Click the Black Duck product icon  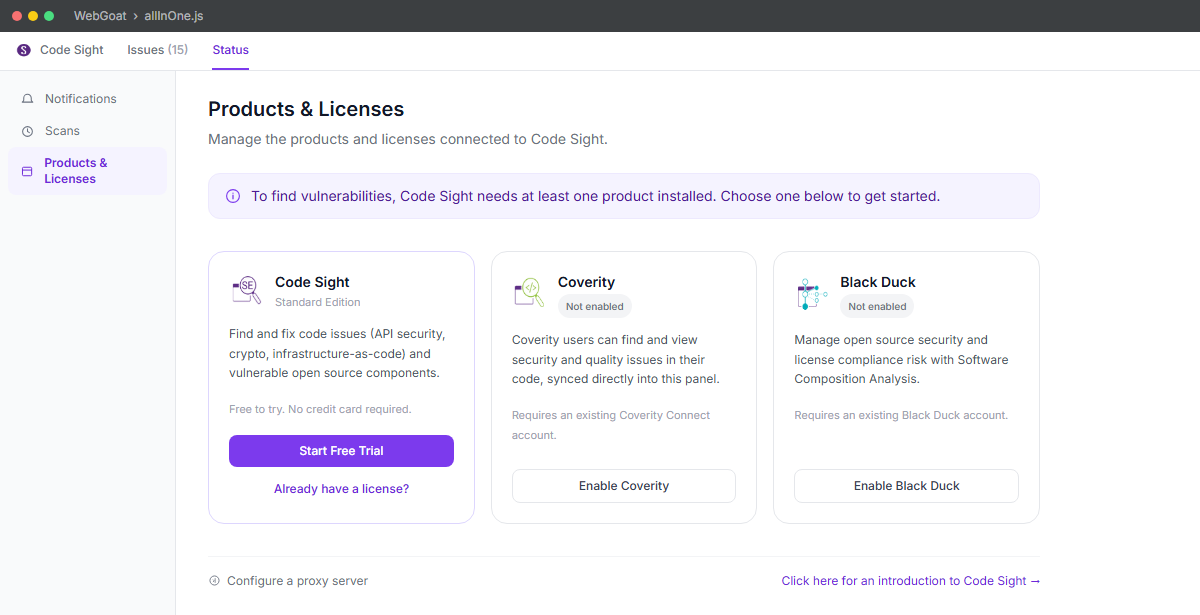812,294
